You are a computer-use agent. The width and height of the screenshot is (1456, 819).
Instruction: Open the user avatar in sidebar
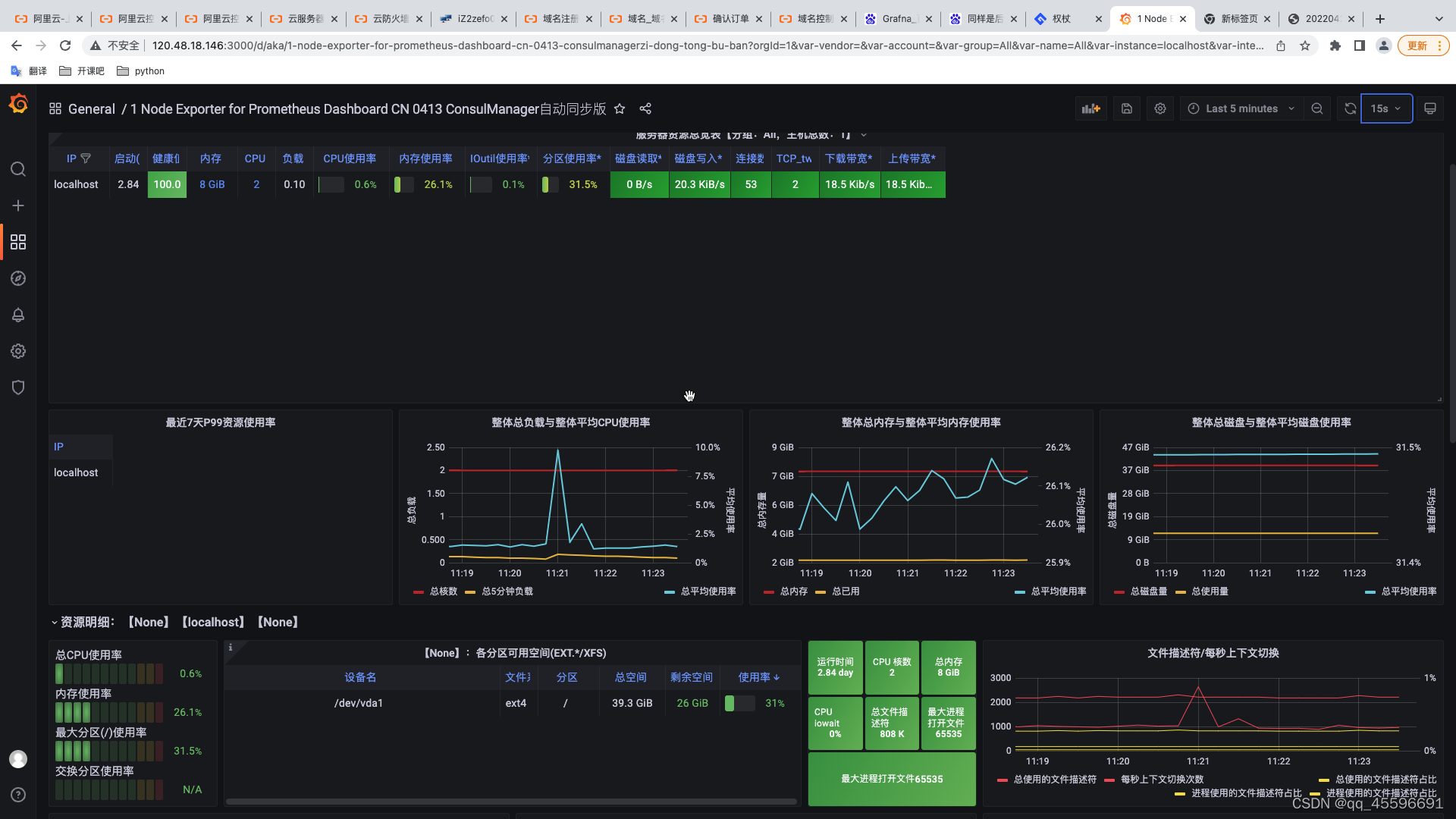(18, 758)
